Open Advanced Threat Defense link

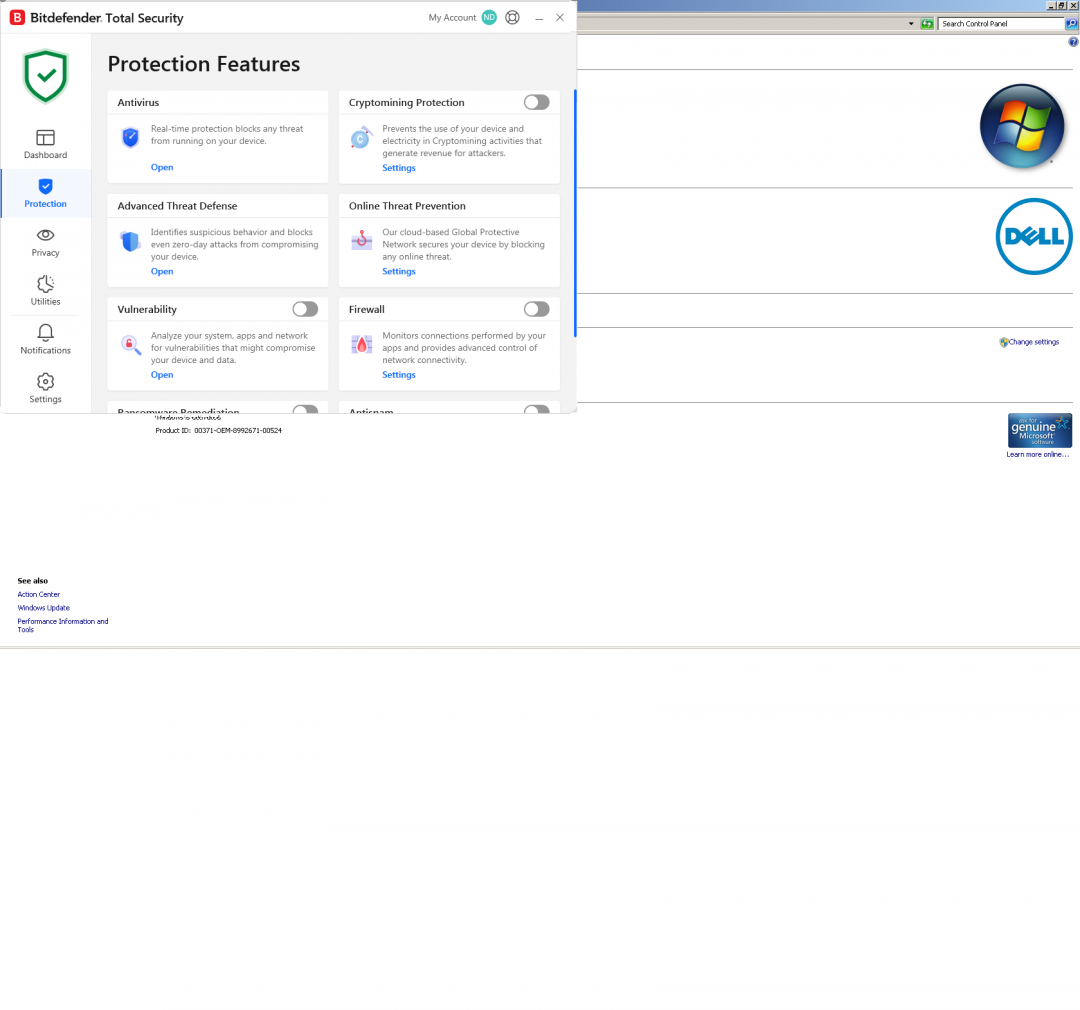pyautogui.click(x=162, y=271)
